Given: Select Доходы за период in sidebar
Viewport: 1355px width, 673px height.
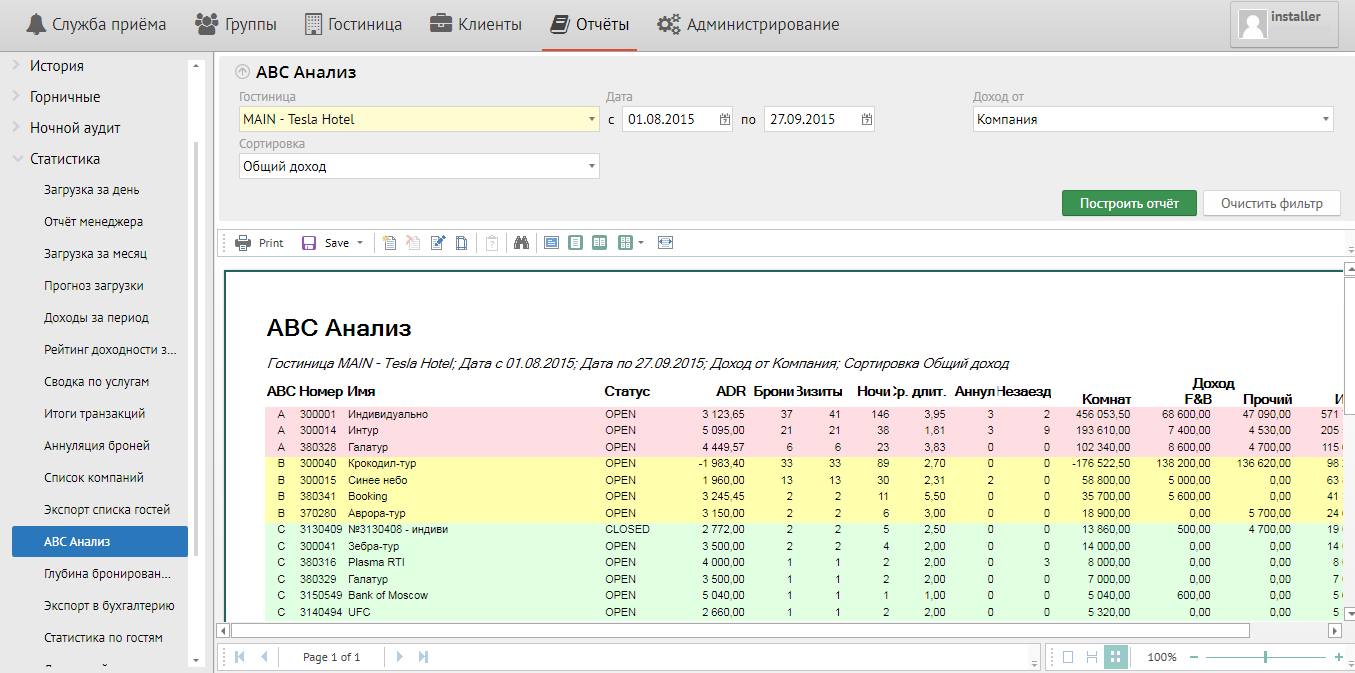Looking at the screenshot, I should [96, 317].
